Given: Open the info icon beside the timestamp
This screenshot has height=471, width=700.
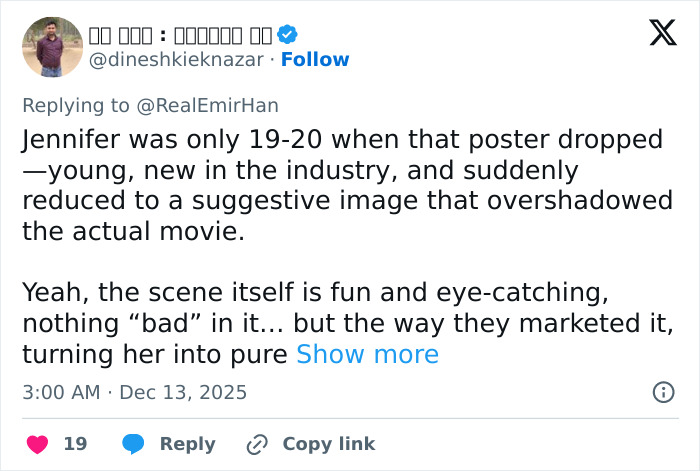Looking at the screenshot, I should point(663,392).
